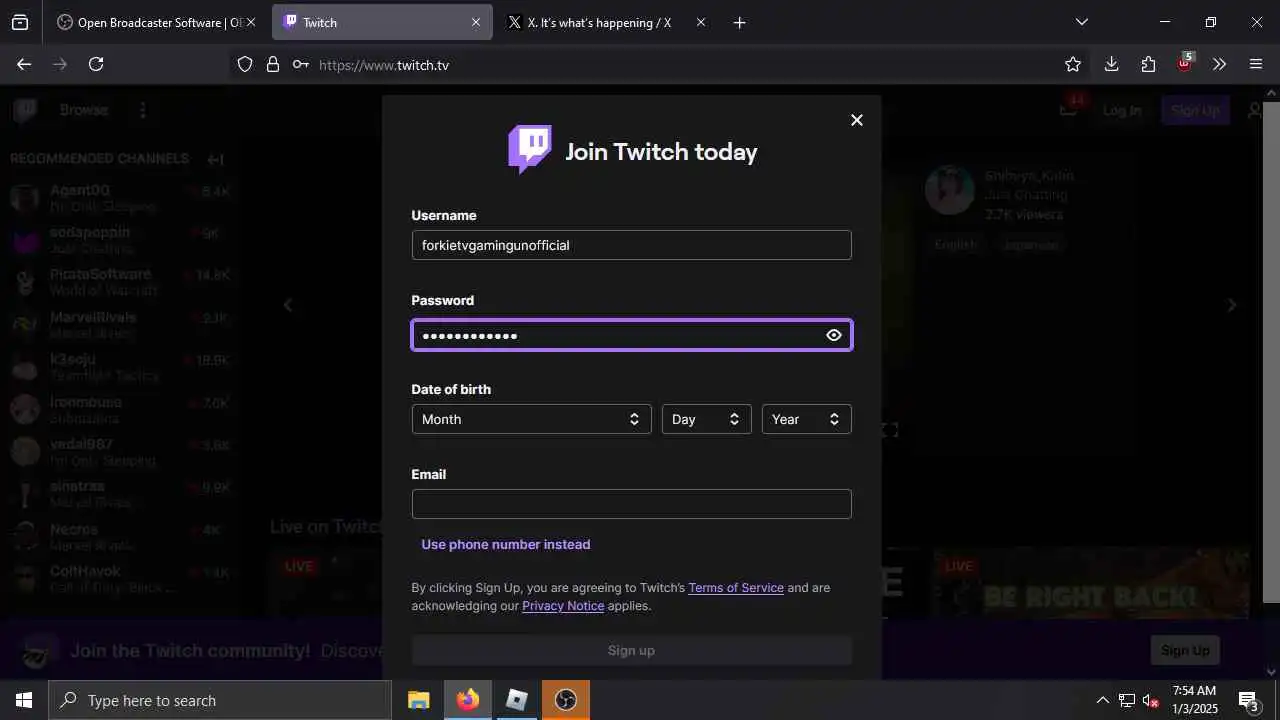The image size is (1280, 720).
Task: Open the Firefox application menu
Action: 1256,64
